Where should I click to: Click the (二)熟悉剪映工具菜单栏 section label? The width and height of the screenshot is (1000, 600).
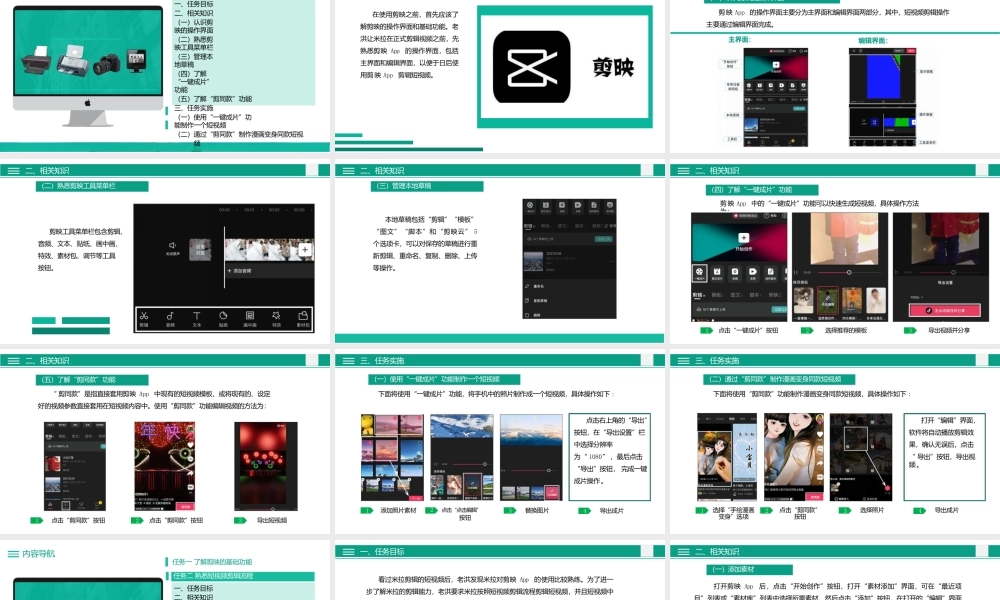[92, 186]
